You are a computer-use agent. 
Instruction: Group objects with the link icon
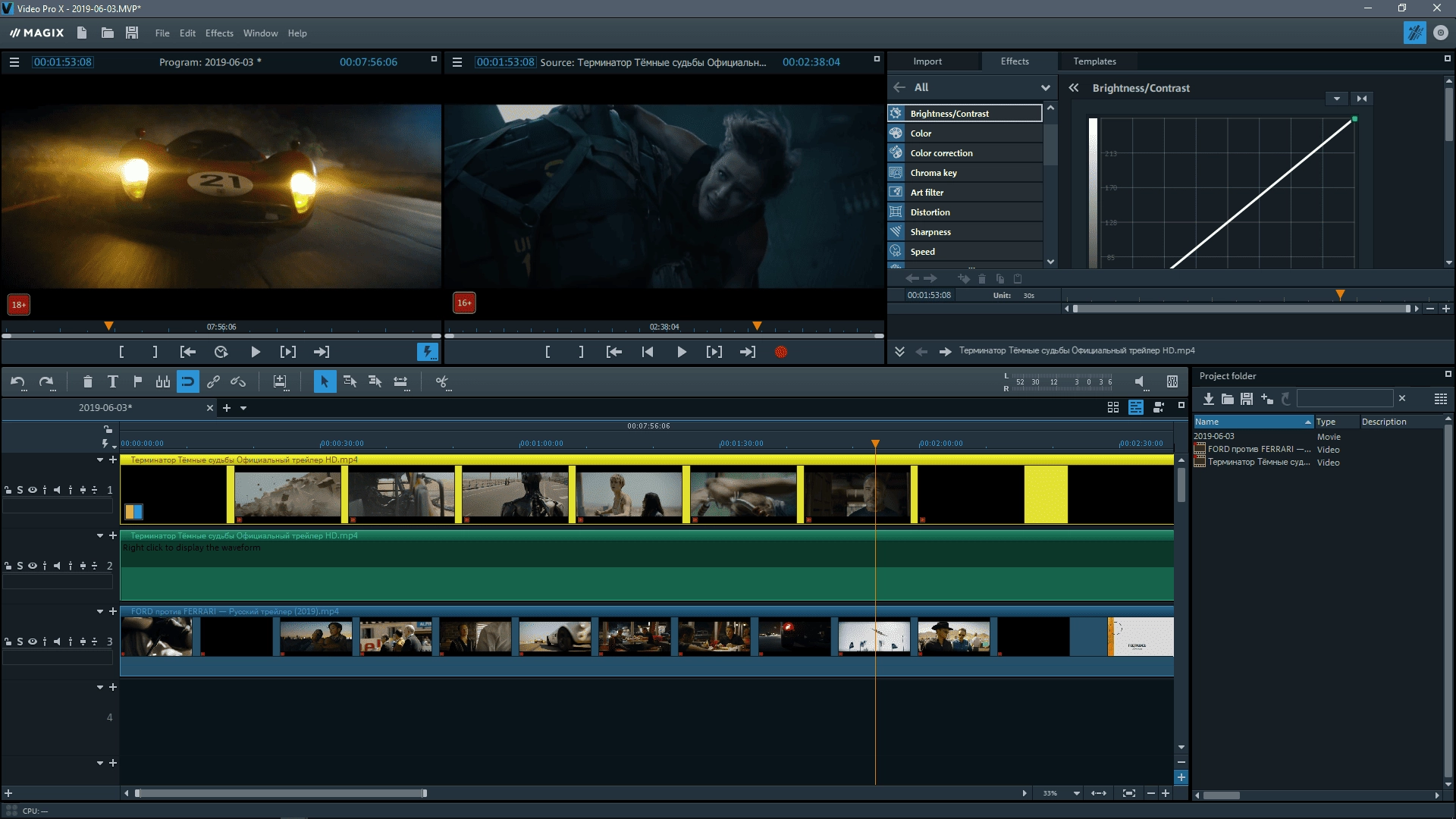click(213, 381)
